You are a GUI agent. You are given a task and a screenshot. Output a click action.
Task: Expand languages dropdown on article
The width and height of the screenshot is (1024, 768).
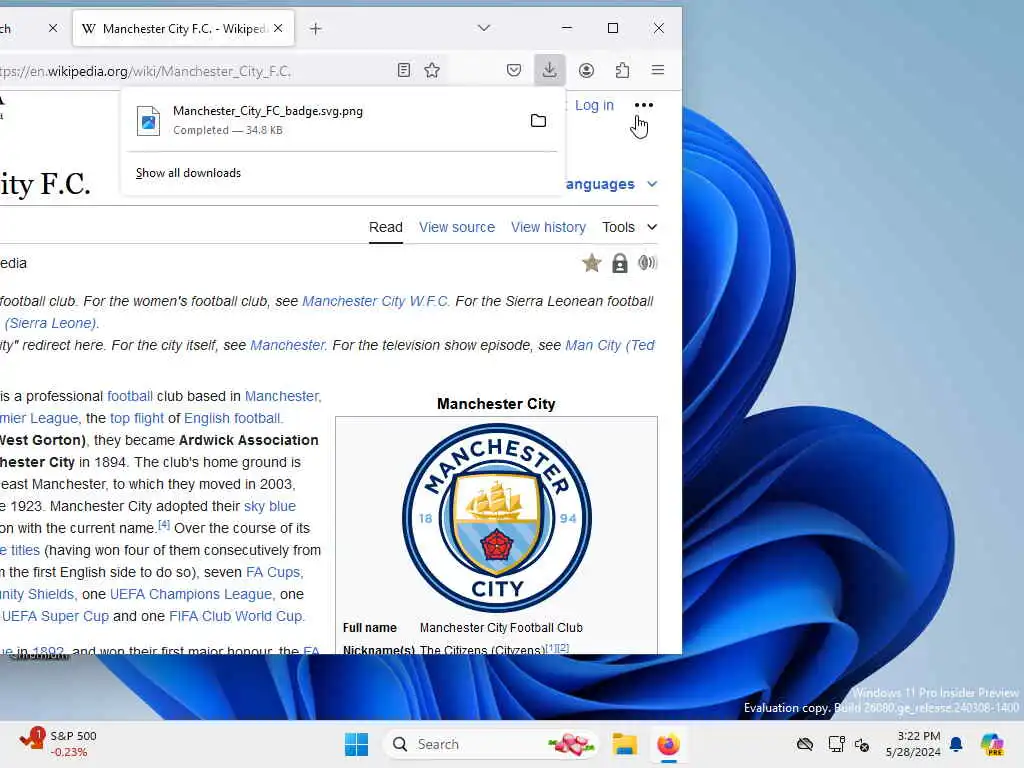click(611, 184)
